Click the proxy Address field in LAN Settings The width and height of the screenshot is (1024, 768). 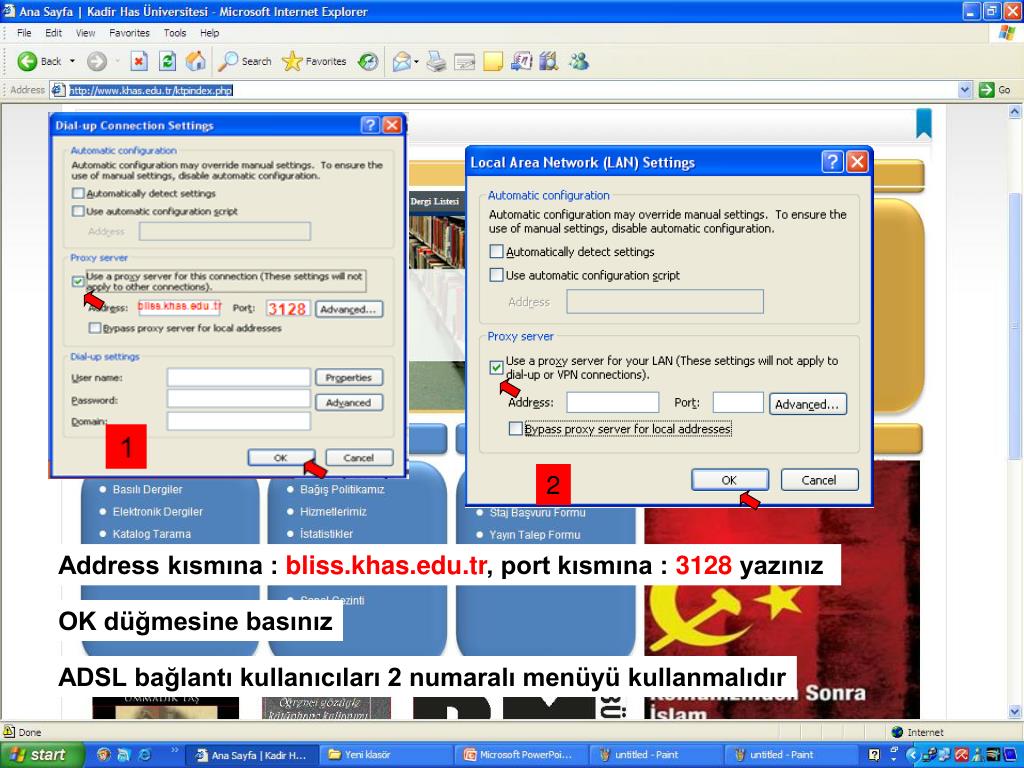613,402
